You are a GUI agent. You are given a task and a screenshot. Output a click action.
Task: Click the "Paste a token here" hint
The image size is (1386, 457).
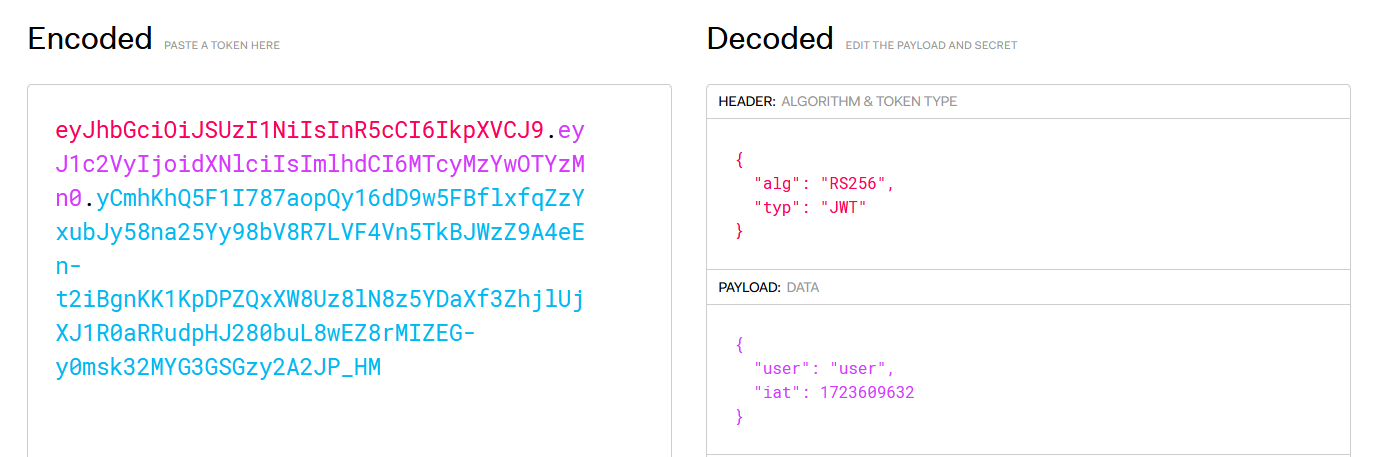pyautogui.click(x=222, y=45)
